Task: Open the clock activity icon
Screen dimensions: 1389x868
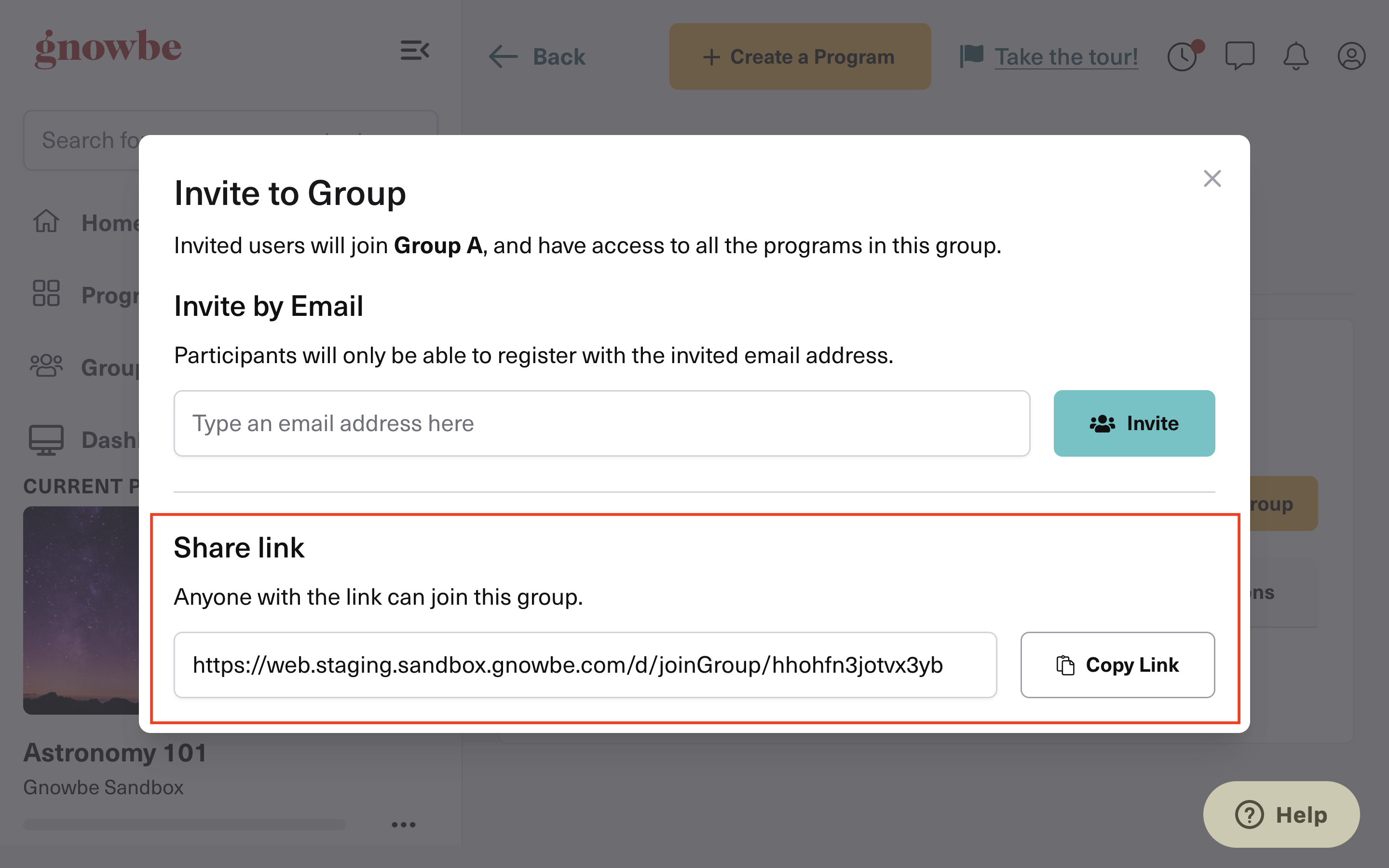Action: tap(1183, 56)
